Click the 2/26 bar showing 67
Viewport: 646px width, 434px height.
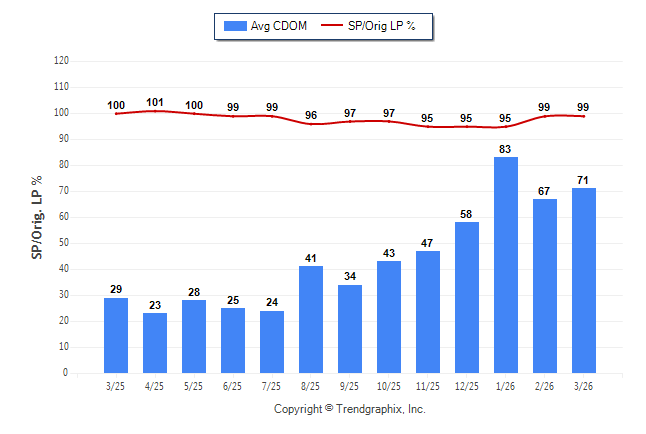pos(545,286)
